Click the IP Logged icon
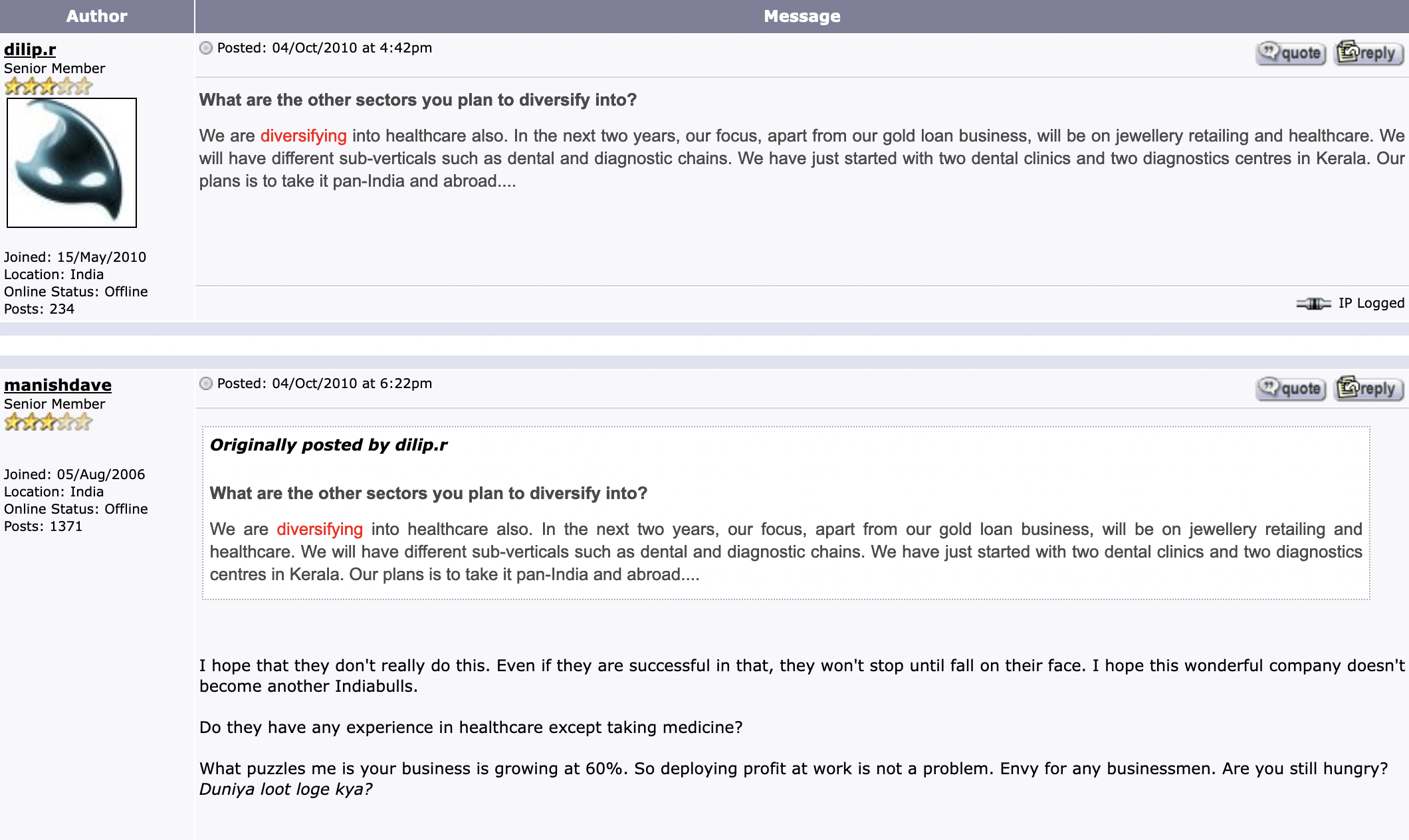This screenshot has width=1409, height=840. (1313, 304)
